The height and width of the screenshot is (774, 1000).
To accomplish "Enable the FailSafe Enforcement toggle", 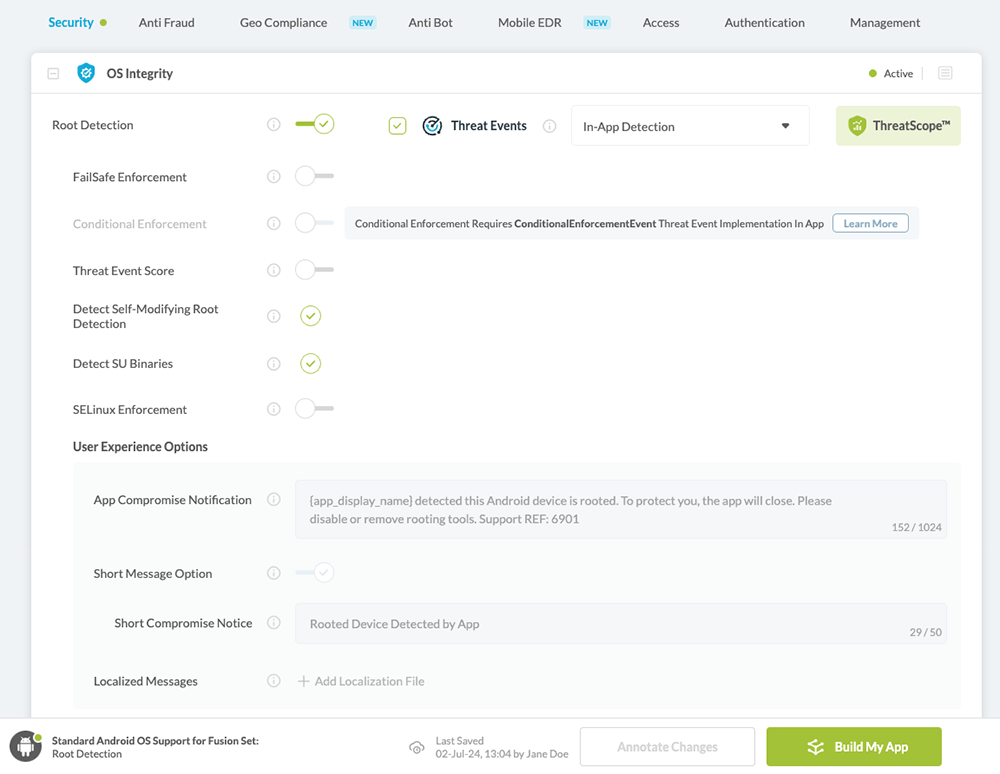I will click(314, 177).
